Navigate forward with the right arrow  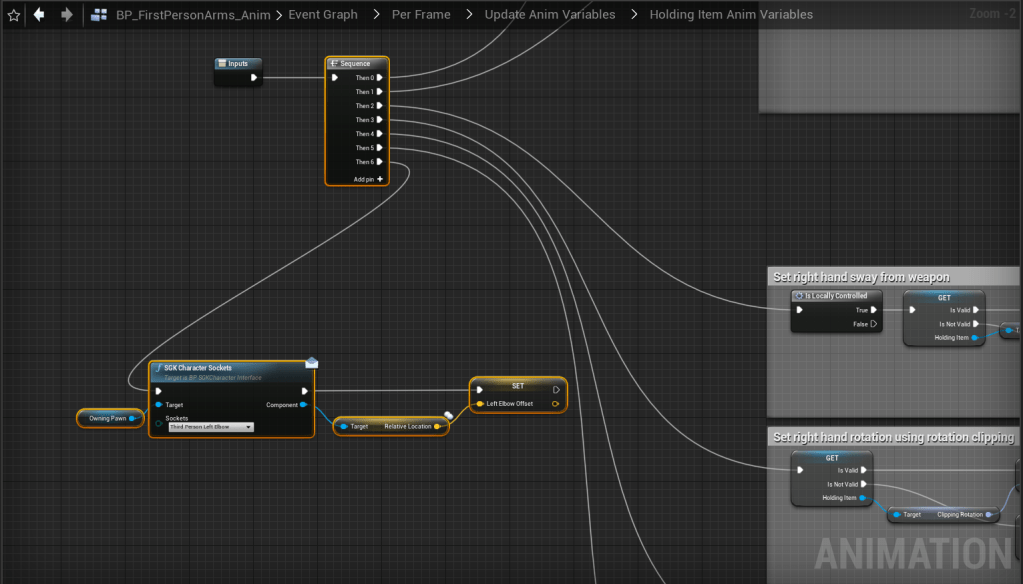[66, 15]
